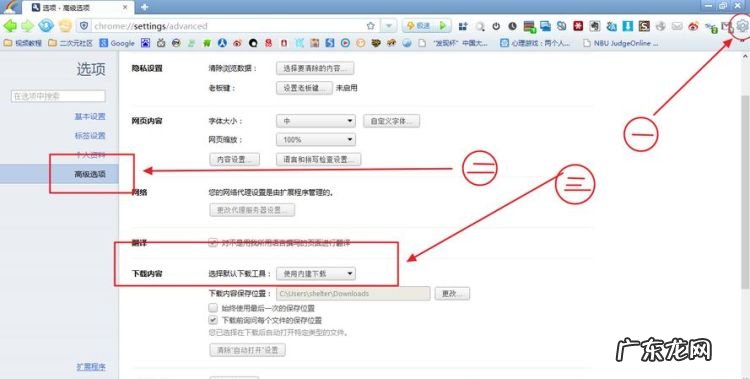Open the 心理游戏 bookmark
750x379 pixels.
pyautogui.click(x=535, y=43)
